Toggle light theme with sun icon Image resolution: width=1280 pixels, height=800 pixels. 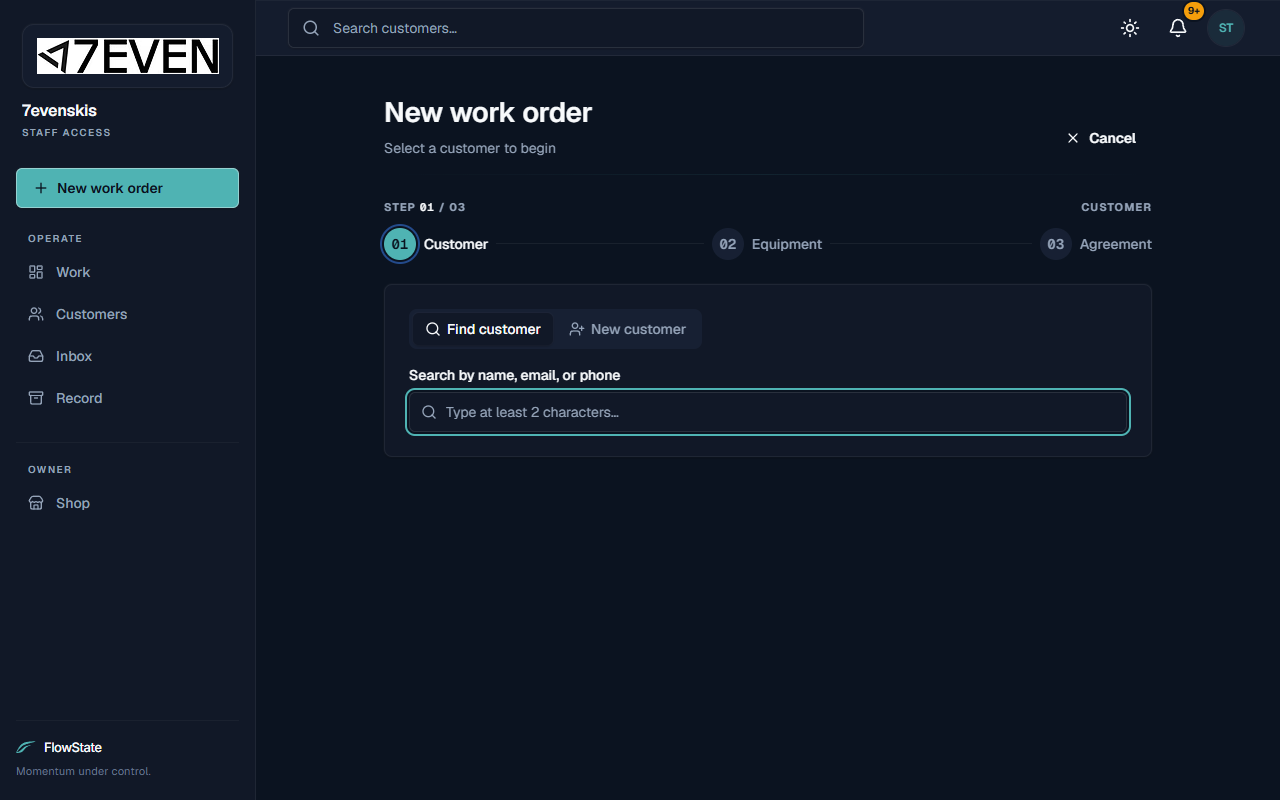(x=1130, y=28)
